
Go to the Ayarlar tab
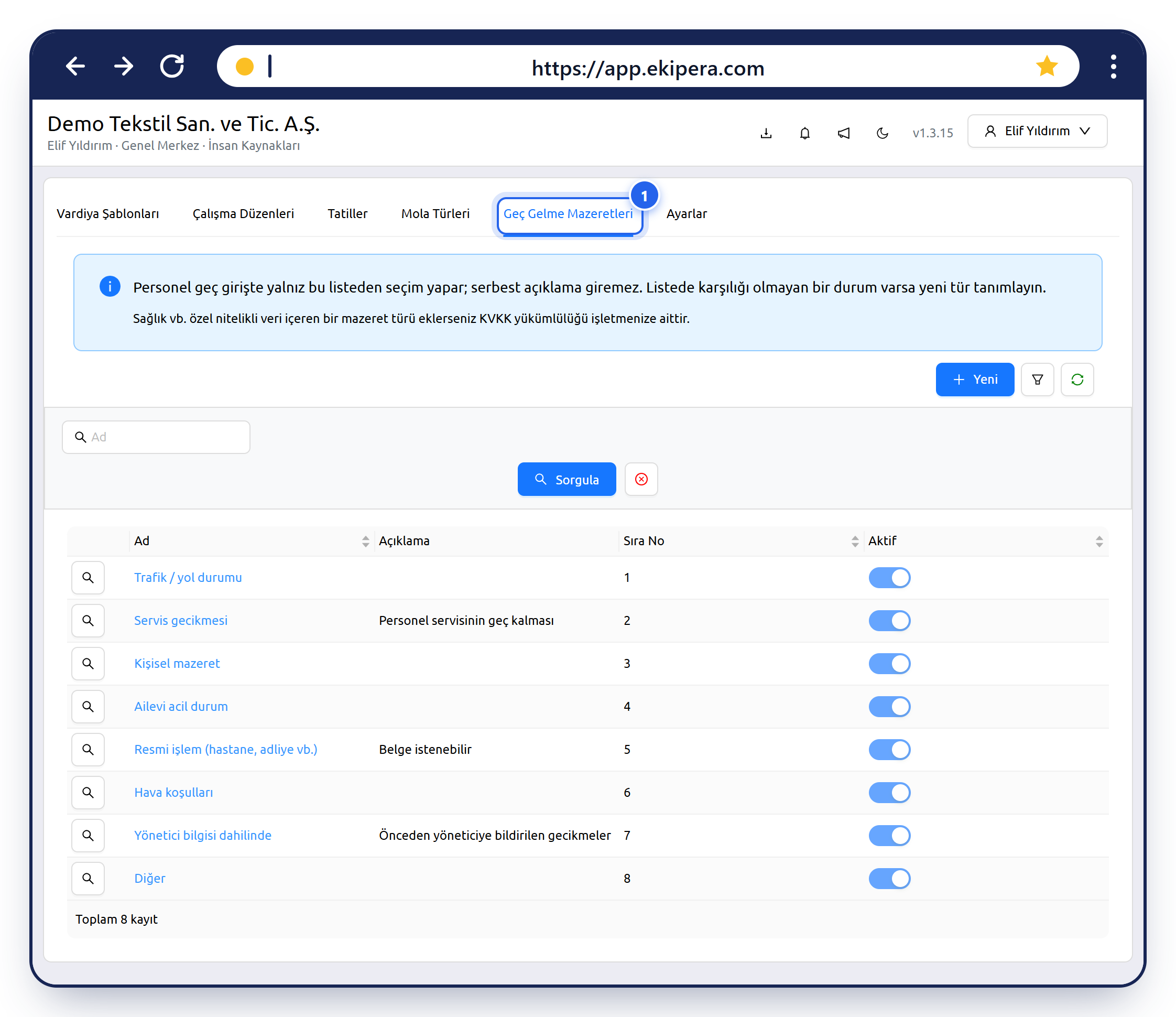686,213
